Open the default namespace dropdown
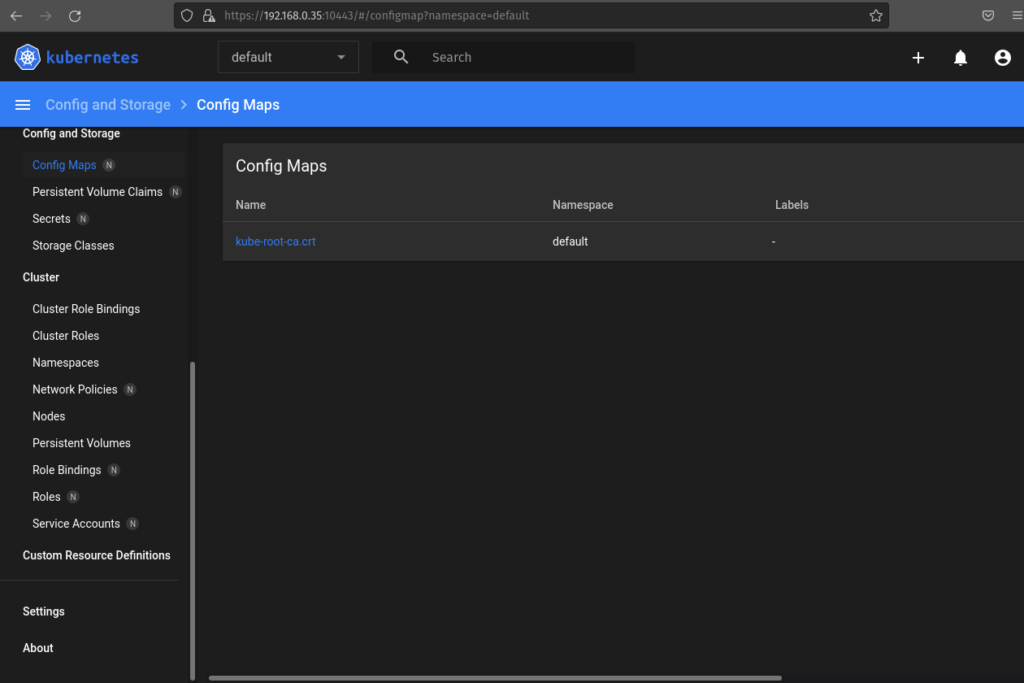 tap(288, 57)
